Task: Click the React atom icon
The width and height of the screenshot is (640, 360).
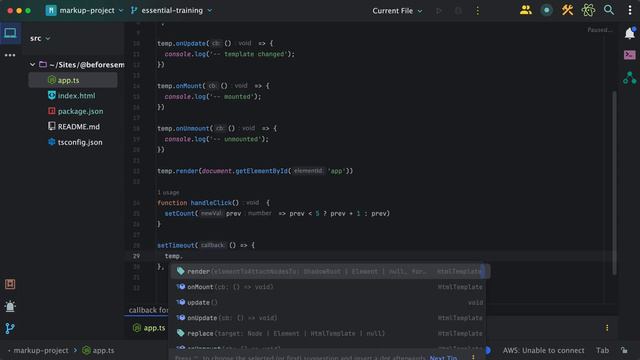Action: pos(588,10)
